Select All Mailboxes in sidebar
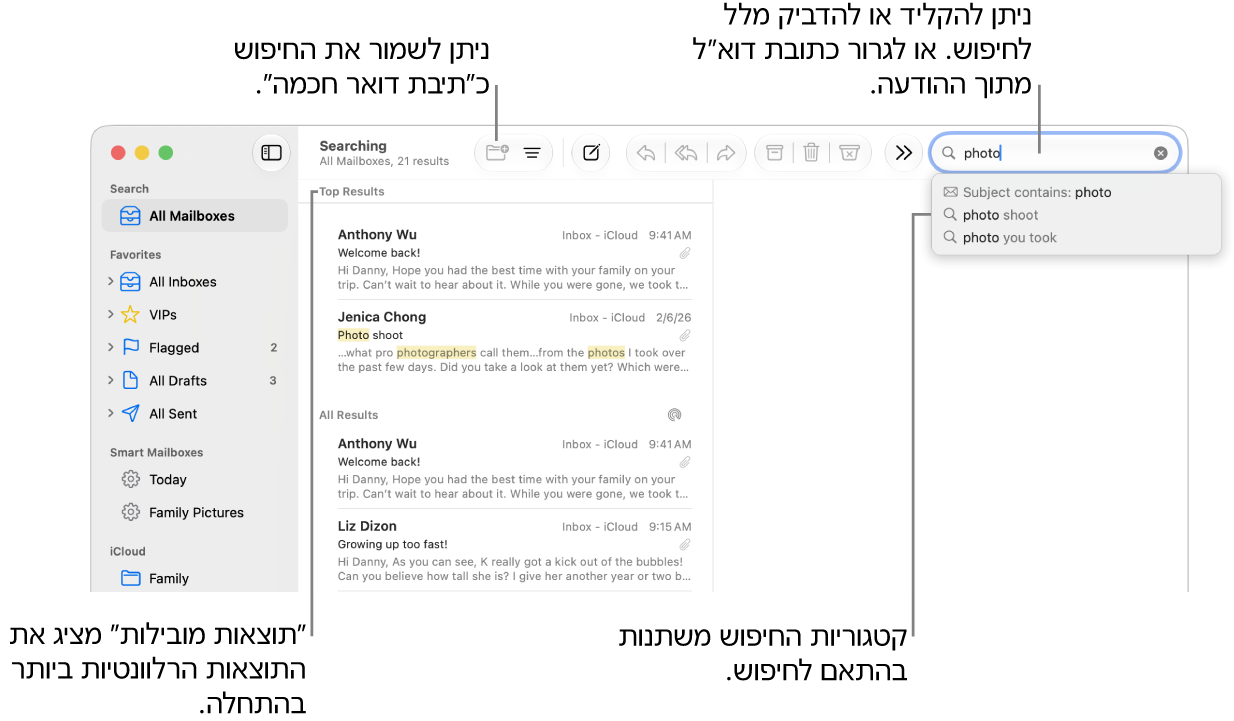Viewport: 1234px width, 721px height. point(195,216)
